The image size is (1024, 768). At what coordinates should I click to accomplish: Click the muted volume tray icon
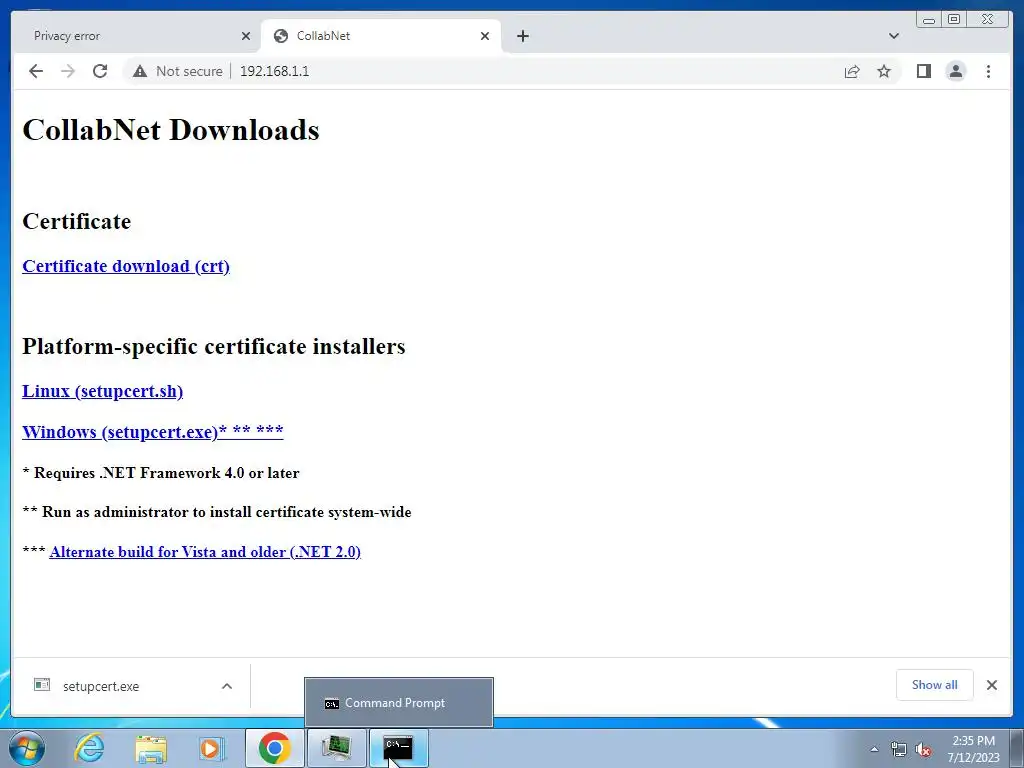[x=923, y=749]
